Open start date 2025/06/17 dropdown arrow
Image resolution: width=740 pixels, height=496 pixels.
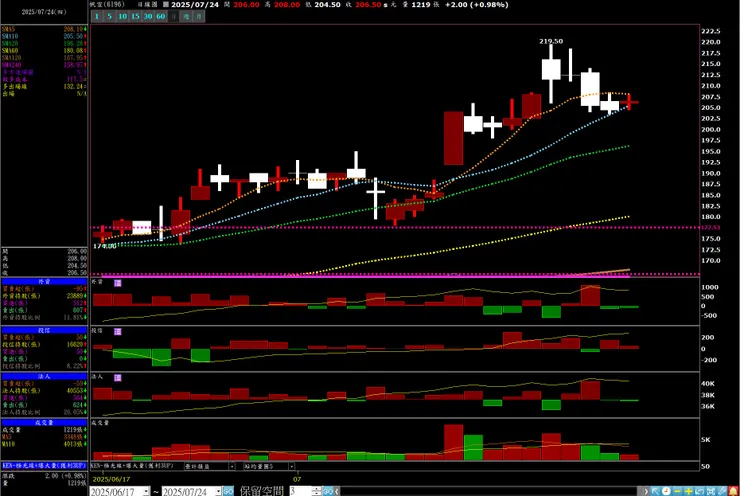[146, 491]
